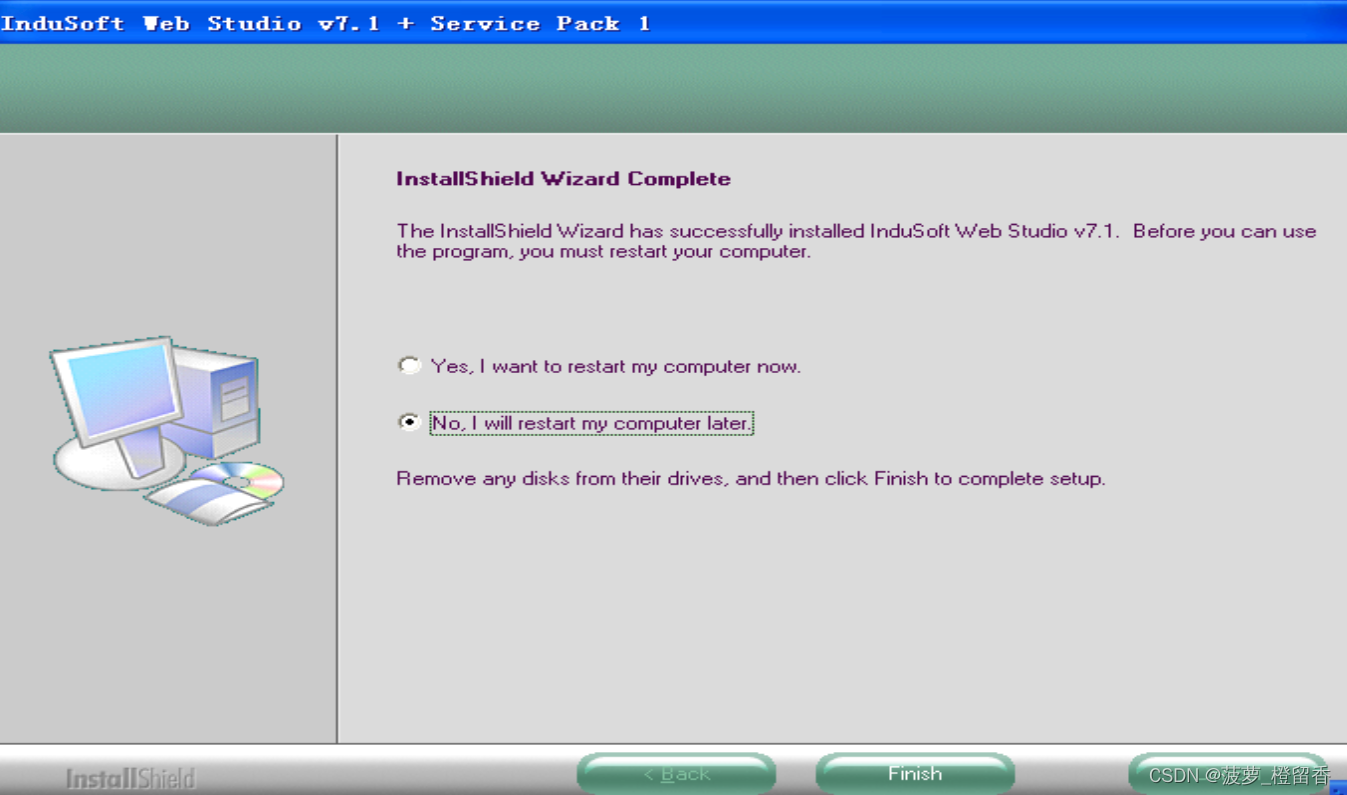Click the disabled Back button
Screen dimensions: 1347x795
coord(676,774)
